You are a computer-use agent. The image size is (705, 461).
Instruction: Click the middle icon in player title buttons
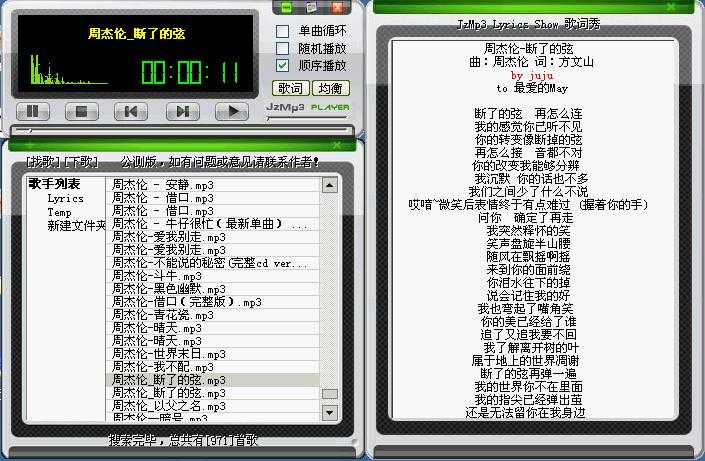pos(312,7)
